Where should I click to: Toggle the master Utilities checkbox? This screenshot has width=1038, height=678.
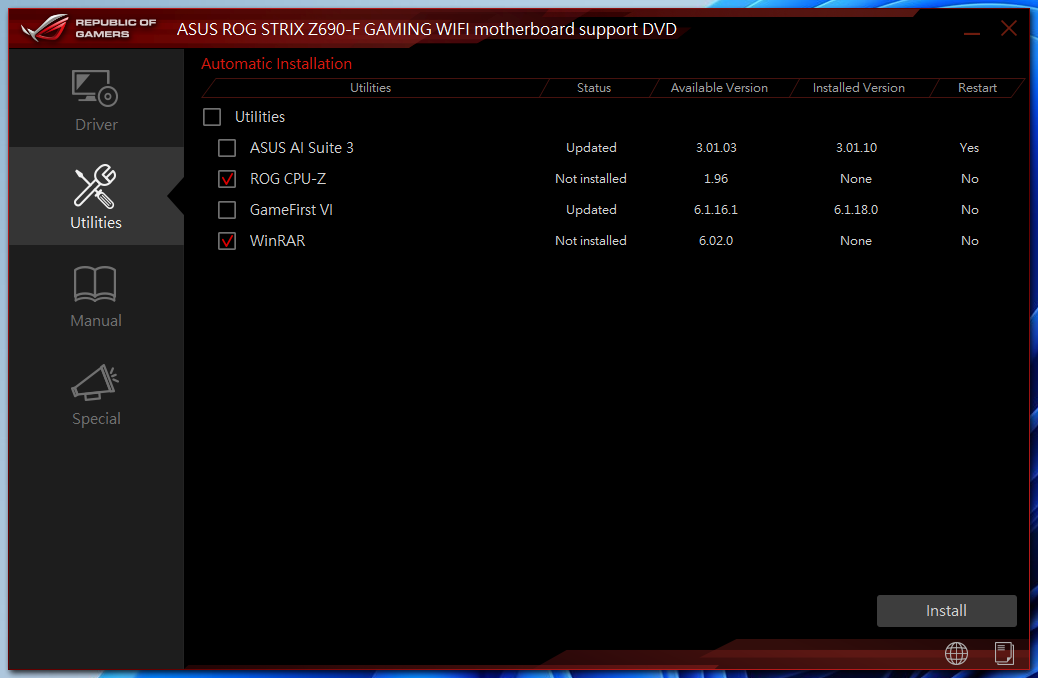point(211,117)
